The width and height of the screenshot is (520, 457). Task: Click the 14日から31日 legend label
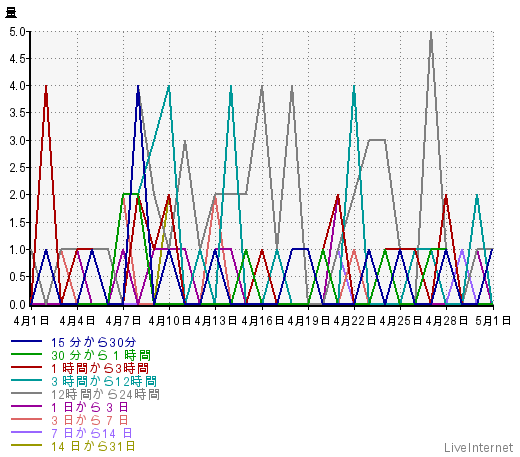(x=93, y=446)
